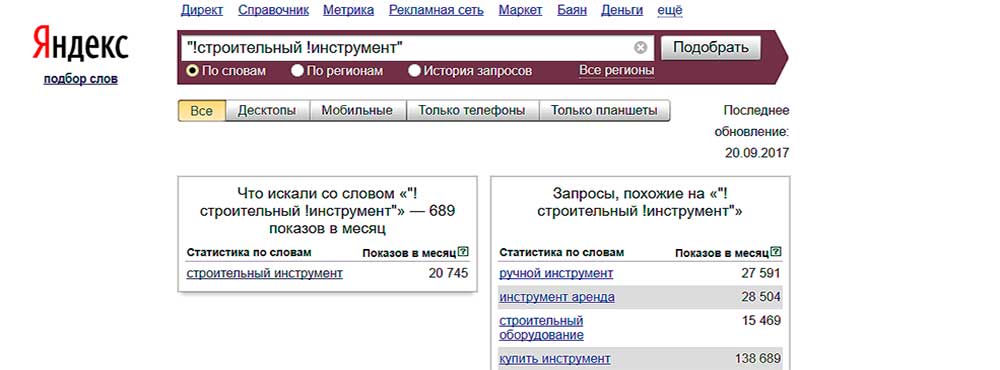
Task: Select the 'История запросов' radio option
Action: [415, 71]
